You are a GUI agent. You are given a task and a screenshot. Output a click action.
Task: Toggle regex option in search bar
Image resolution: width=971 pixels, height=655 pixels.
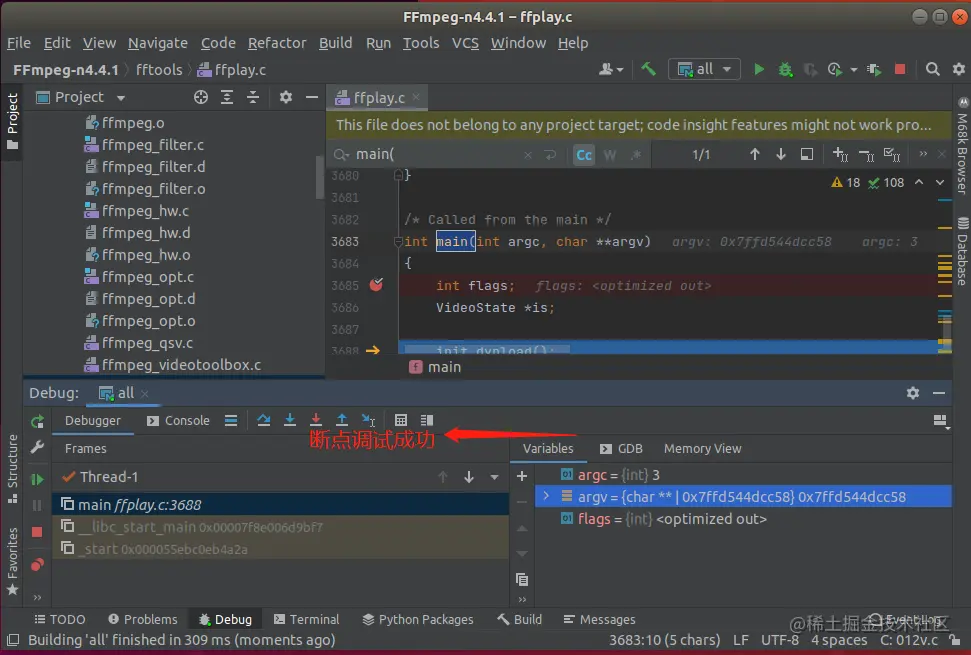(636, 155)
